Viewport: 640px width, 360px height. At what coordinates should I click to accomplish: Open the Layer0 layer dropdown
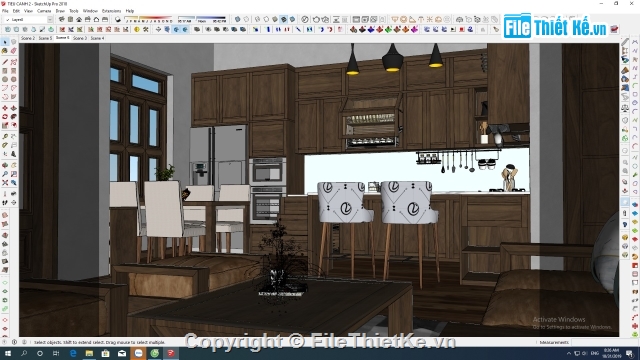(x=28, y=19)
